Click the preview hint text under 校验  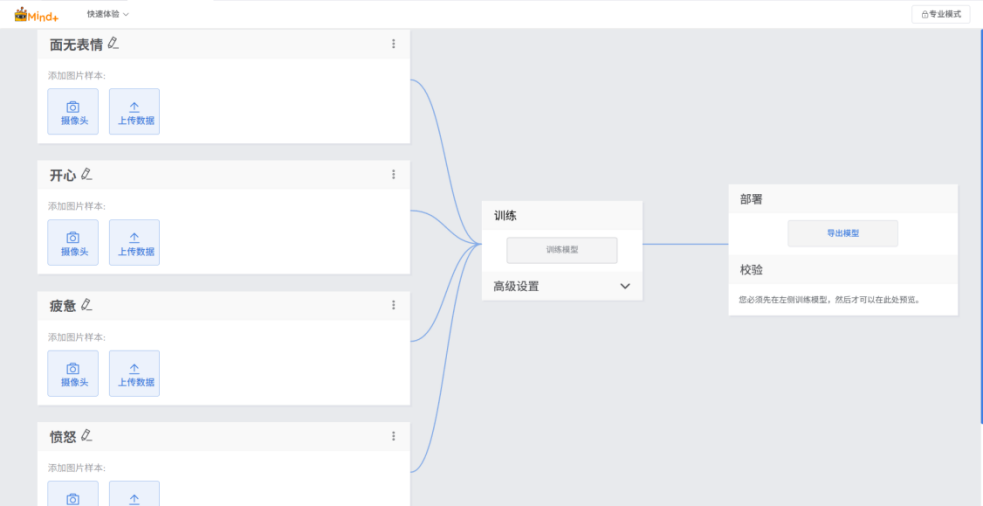coord(830,300)
